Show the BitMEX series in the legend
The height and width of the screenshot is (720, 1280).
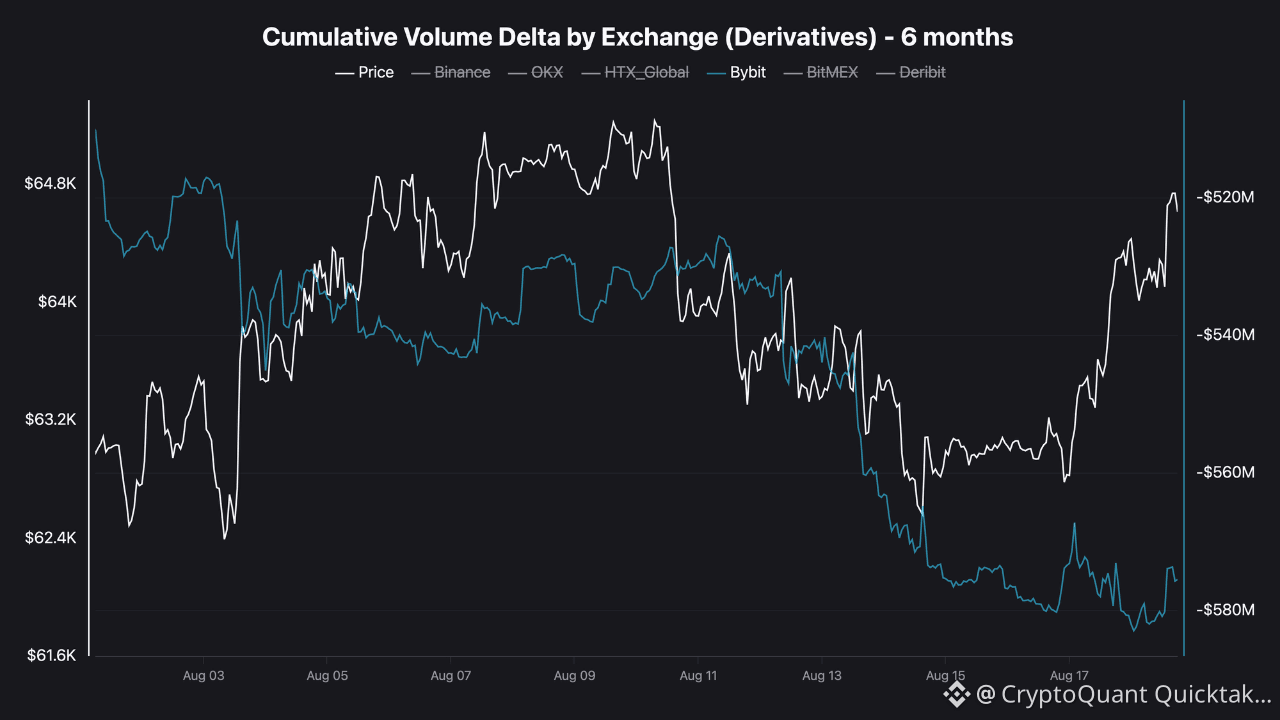click(x=821, y=72)
